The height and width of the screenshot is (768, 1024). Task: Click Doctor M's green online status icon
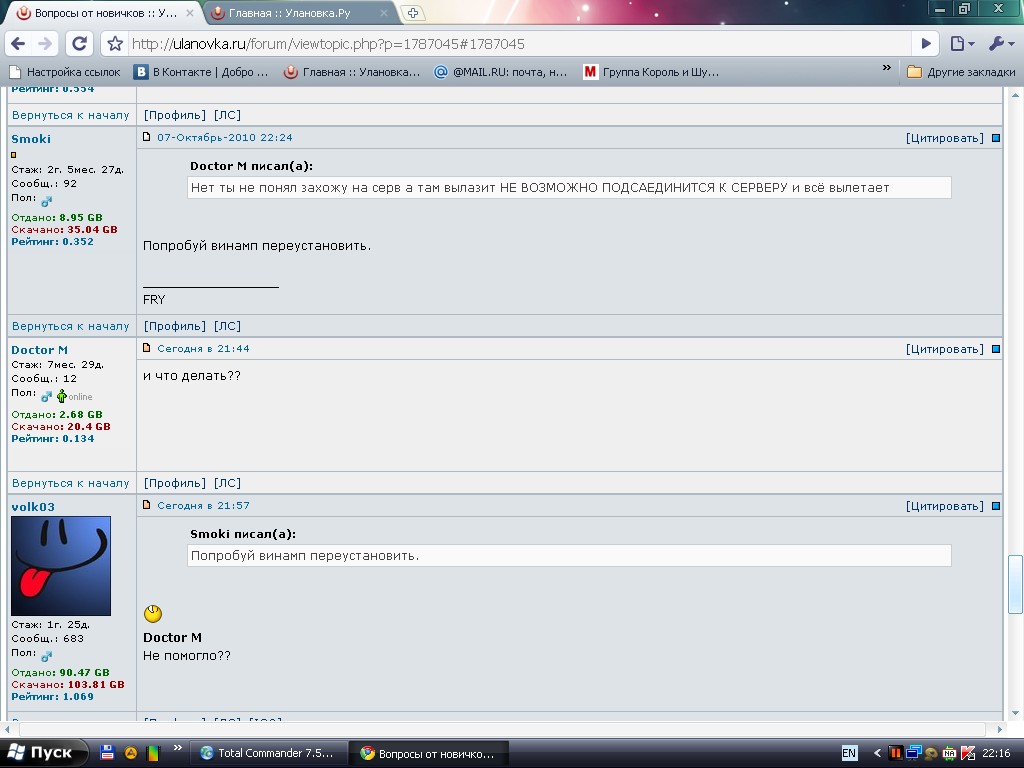coord(61,396)
